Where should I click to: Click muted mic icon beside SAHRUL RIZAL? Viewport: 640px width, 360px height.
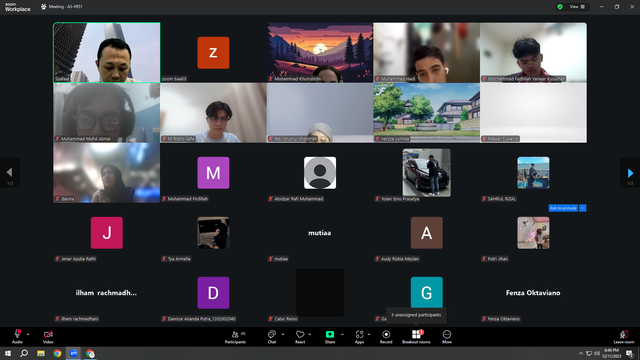[x=484, y=199]
